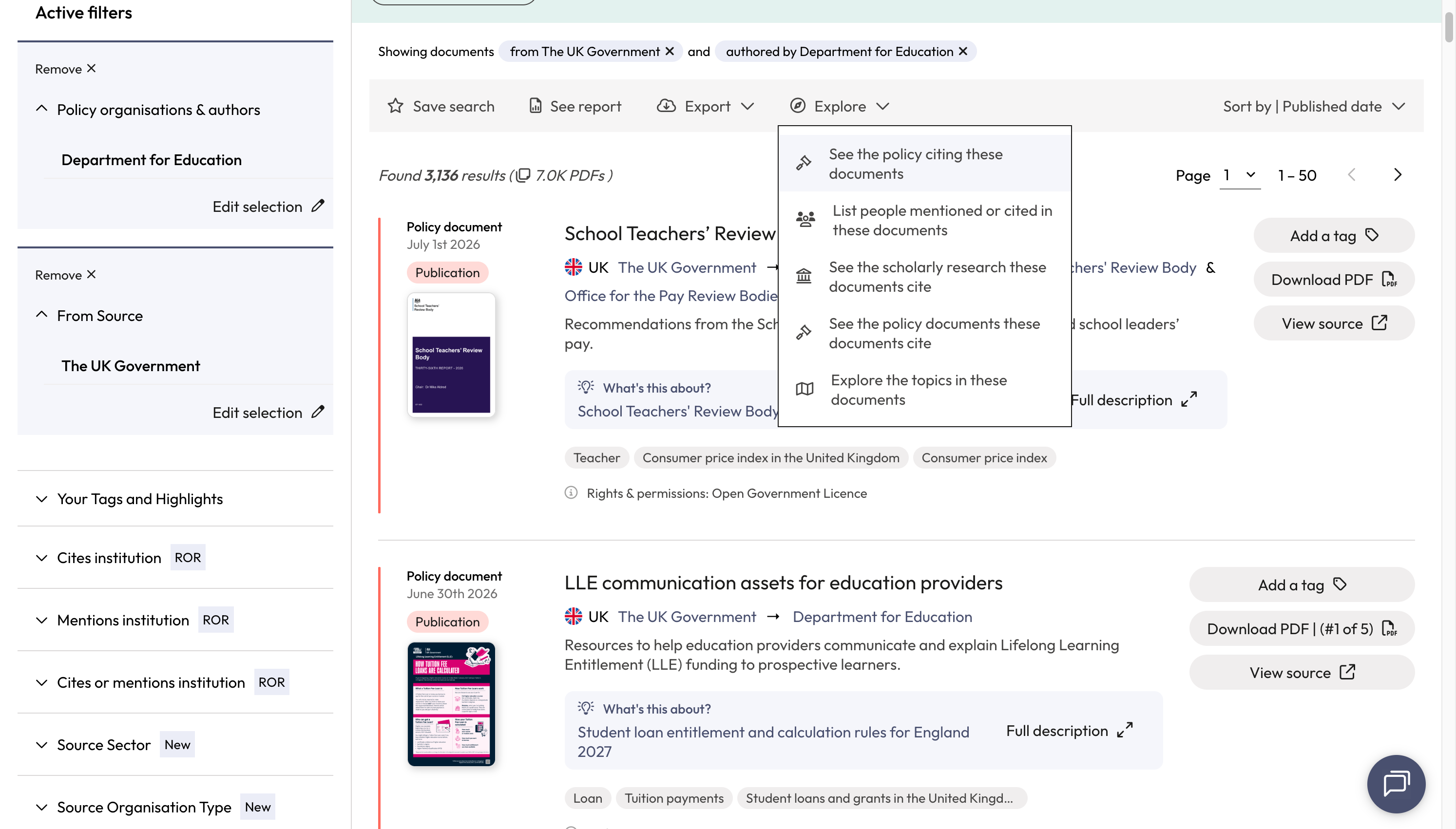This screenshot has width=1456, height=829.
Task: View source of School Teachers' Review document
Action: (1334, 323)
